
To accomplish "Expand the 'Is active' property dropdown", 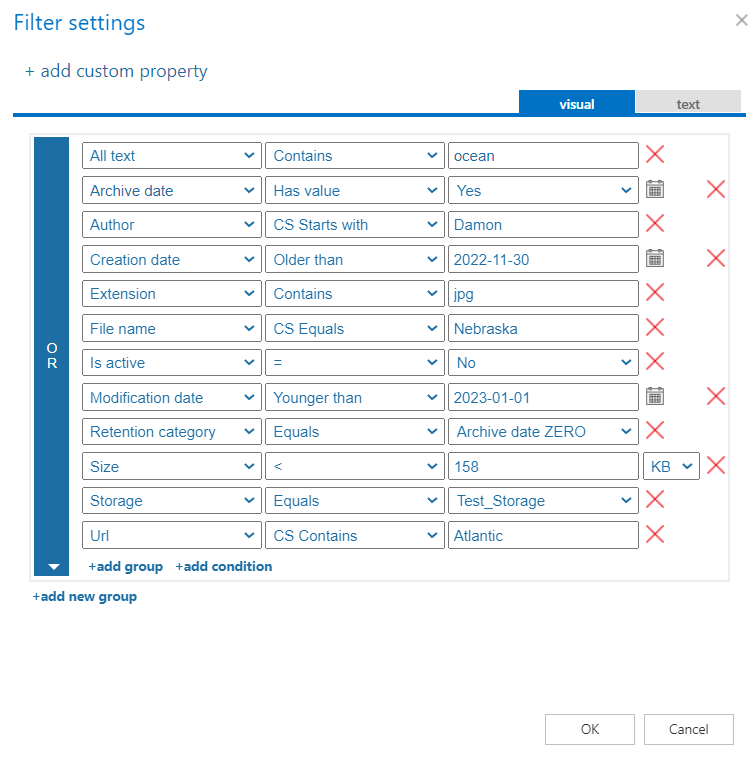I will tap(171, 363).
